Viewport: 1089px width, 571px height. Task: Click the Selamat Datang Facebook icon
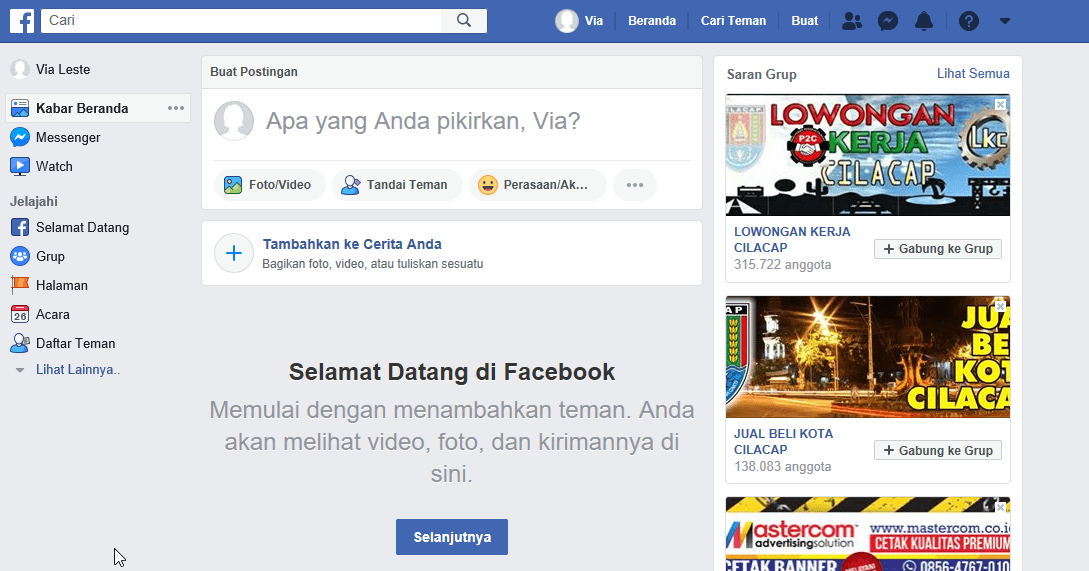[x=19, y=227]
